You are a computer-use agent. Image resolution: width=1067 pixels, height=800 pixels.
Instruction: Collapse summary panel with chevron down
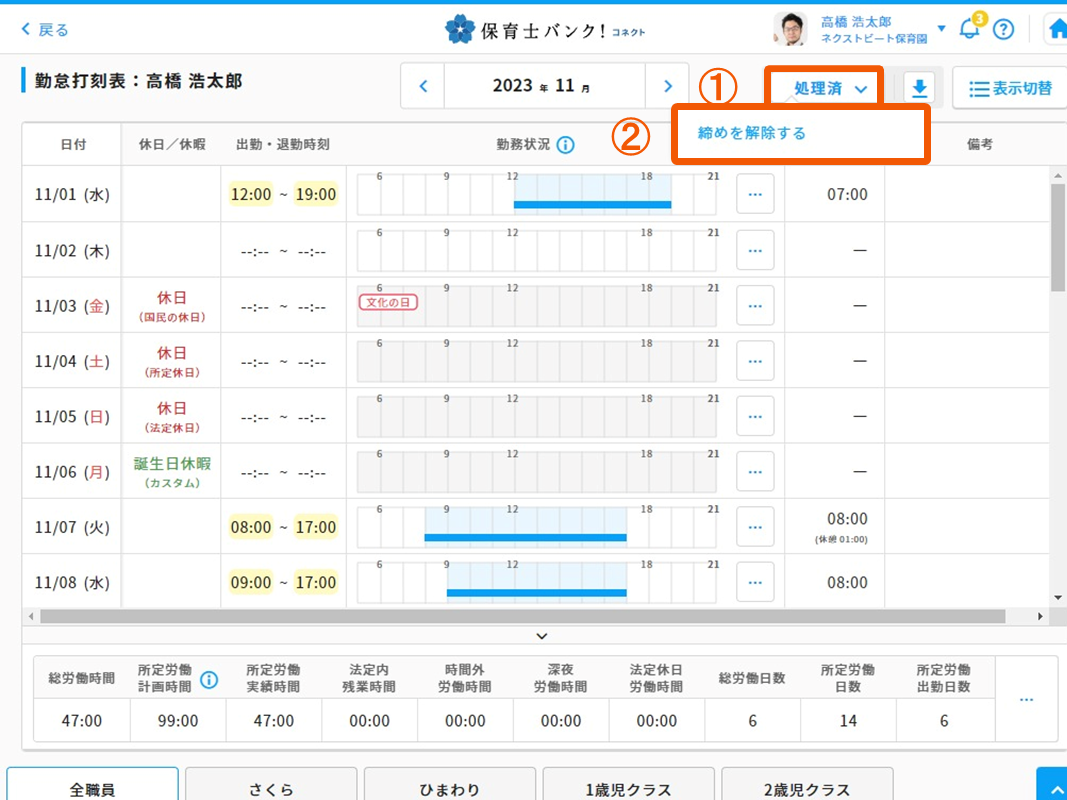[541, 636]
